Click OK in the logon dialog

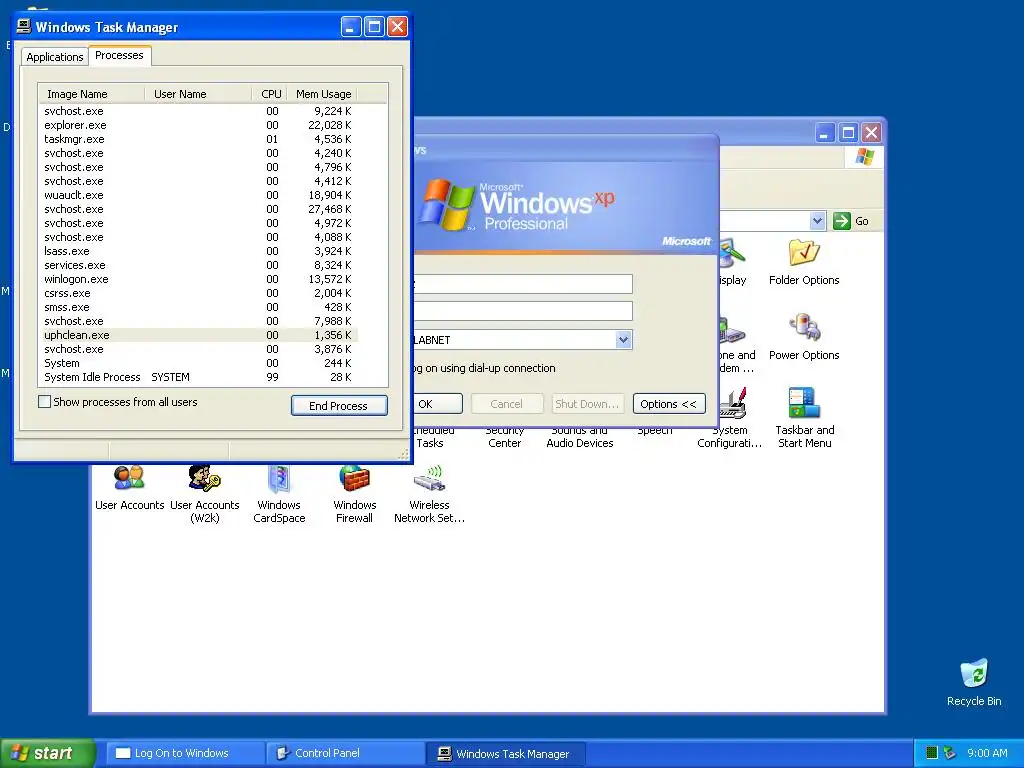pyautogui.click(x=436, y=404)
